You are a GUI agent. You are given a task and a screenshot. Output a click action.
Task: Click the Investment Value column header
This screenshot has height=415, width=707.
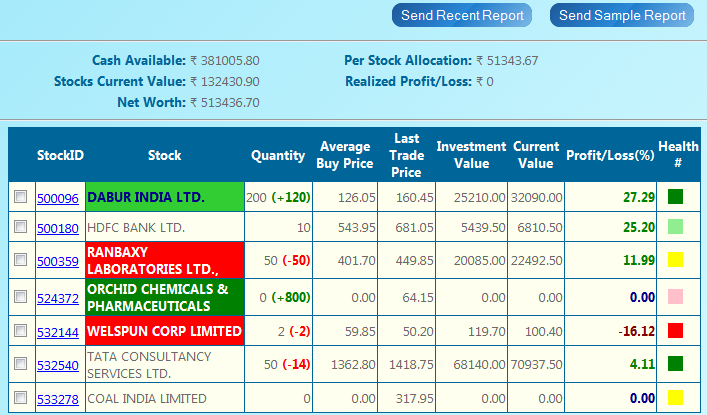pyautogui.click(x=471, y=155)
